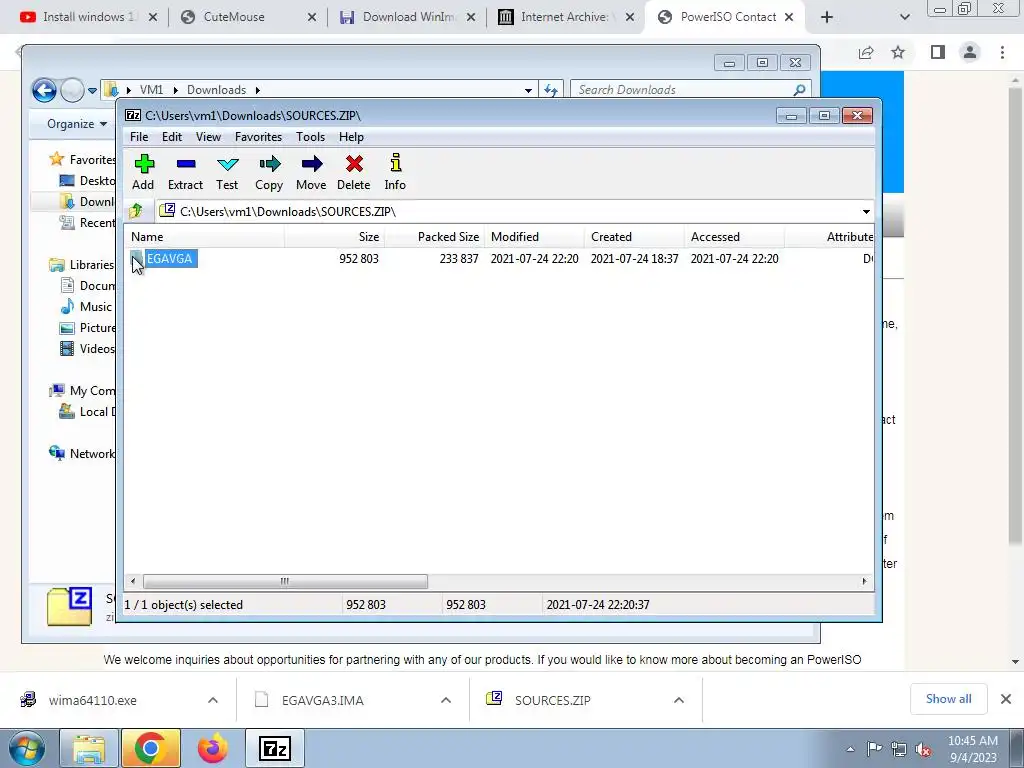Sort by Name column header
Viewport: 1024px width, 768px height.
205,237
